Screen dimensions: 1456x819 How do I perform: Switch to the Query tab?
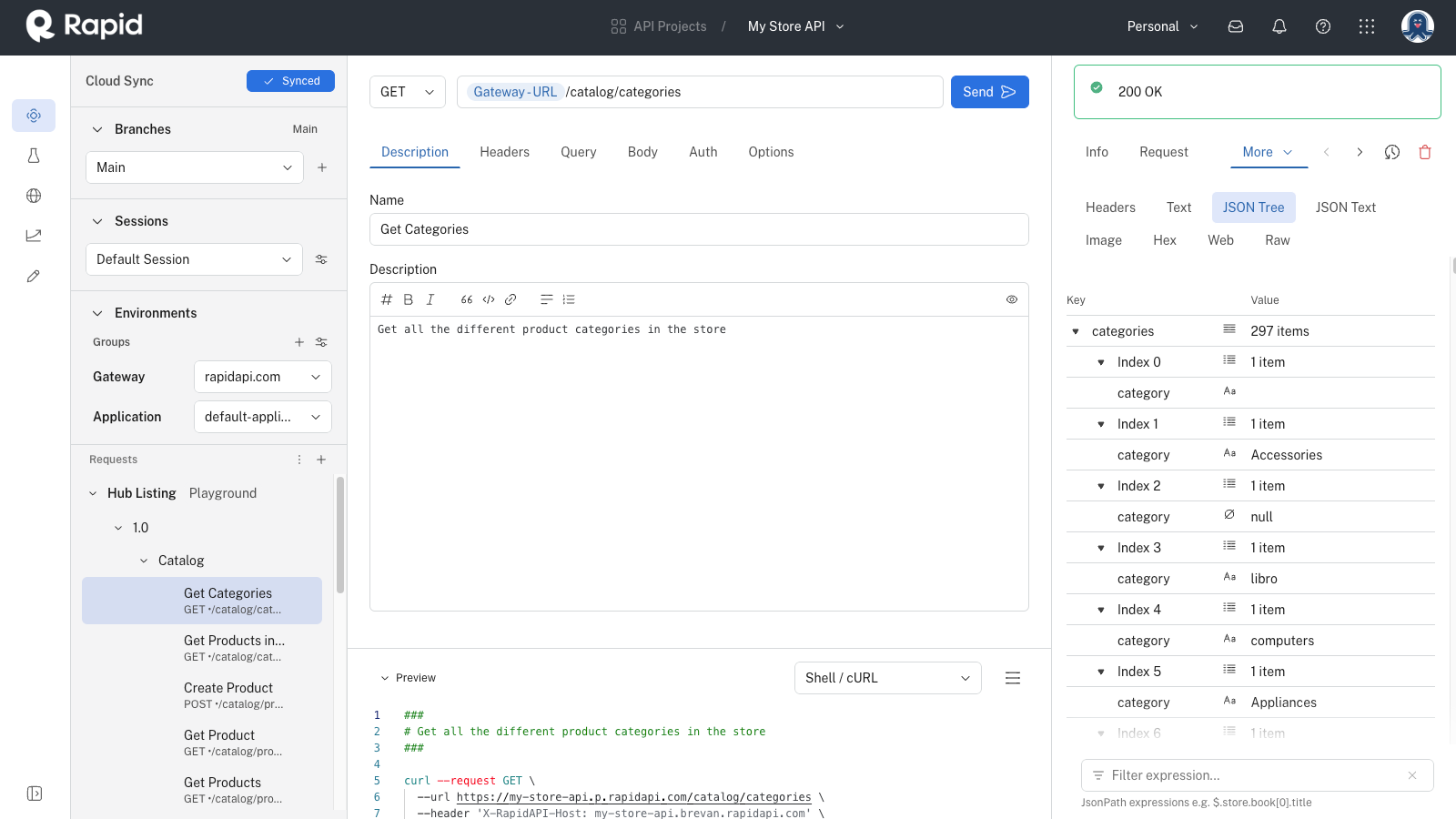(x=579, y=152)
